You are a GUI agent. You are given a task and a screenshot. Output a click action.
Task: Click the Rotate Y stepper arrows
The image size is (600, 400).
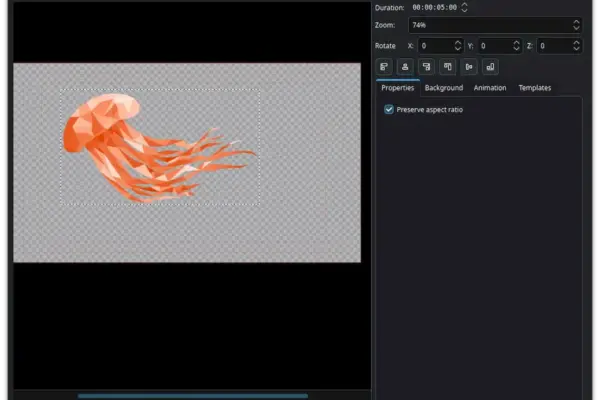(516, 46)
